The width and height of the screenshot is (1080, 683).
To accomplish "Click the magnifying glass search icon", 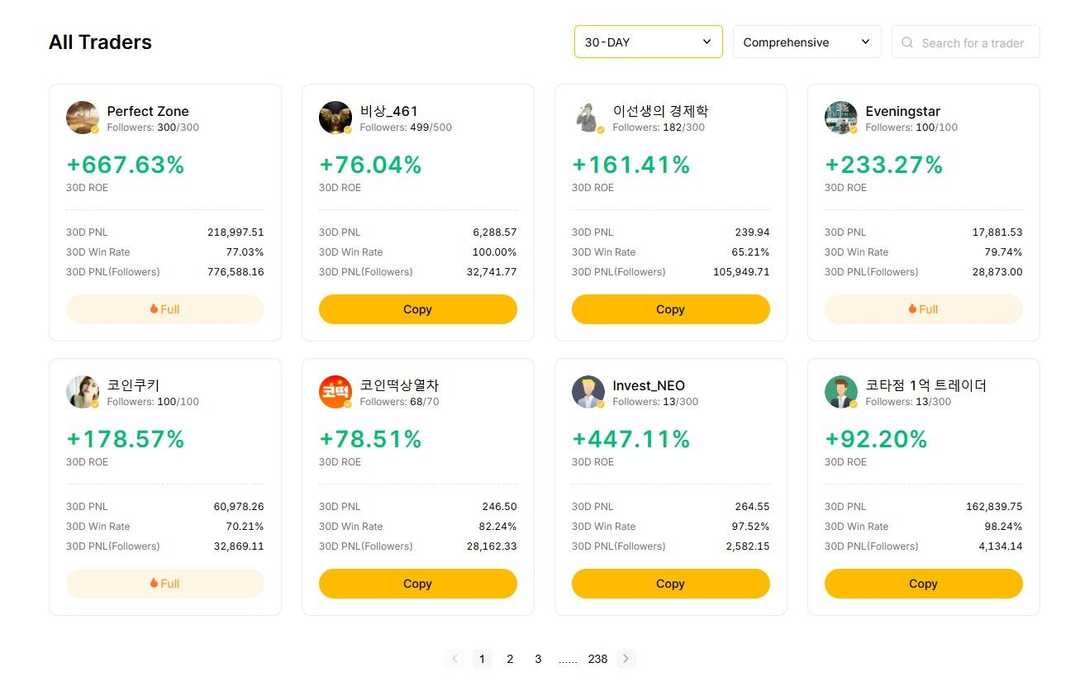I will click(906, 42).
